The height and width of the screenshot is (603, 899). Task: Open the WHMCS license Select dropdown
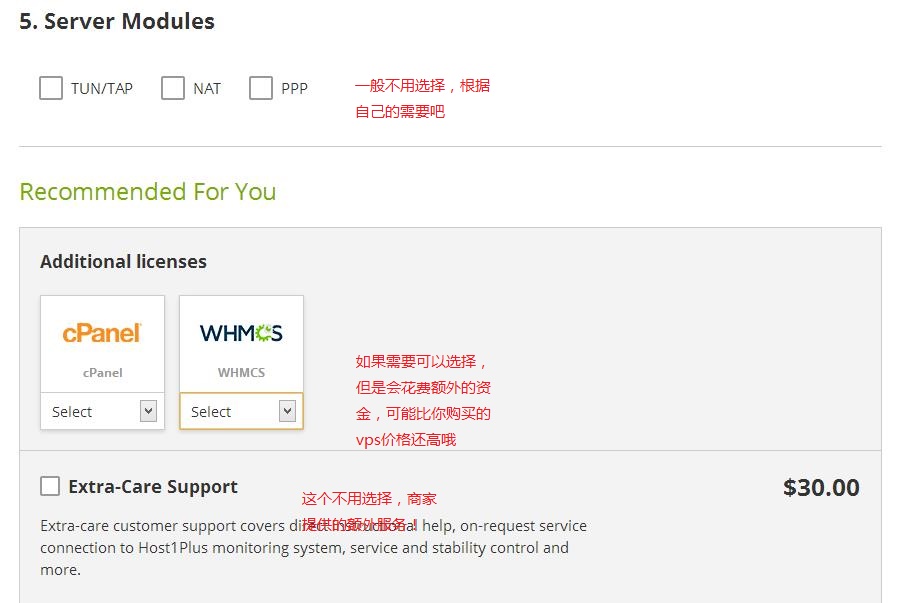(x=241, y=411)
